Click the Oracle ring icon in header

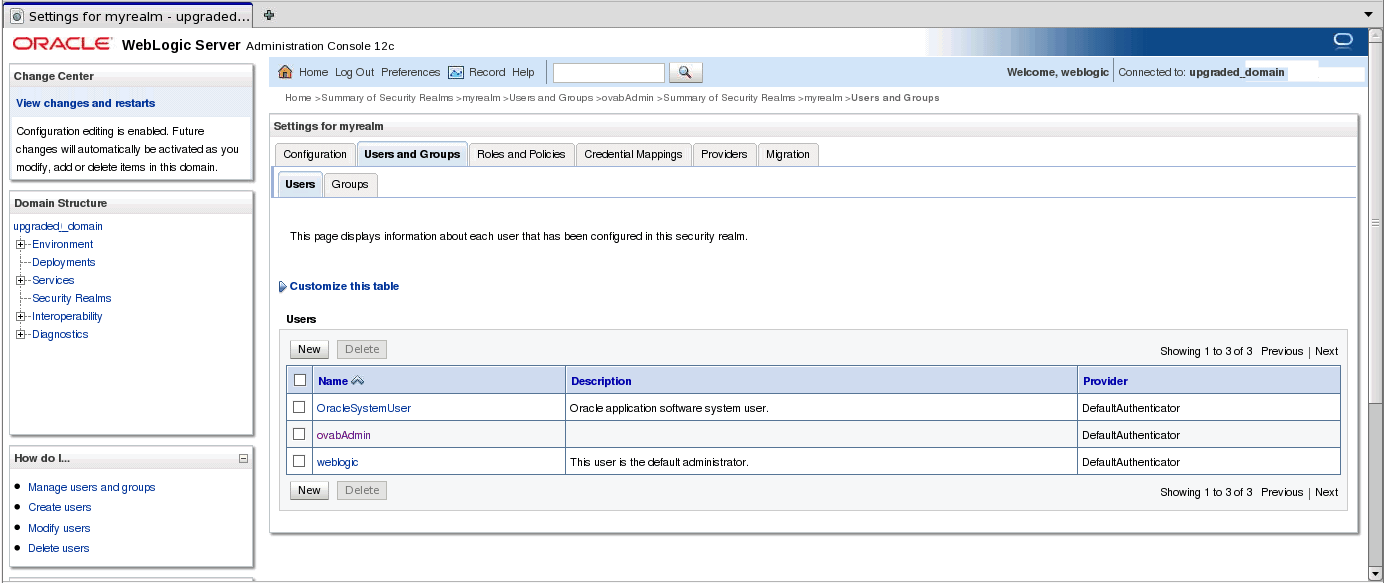[x=1343, y=41]
